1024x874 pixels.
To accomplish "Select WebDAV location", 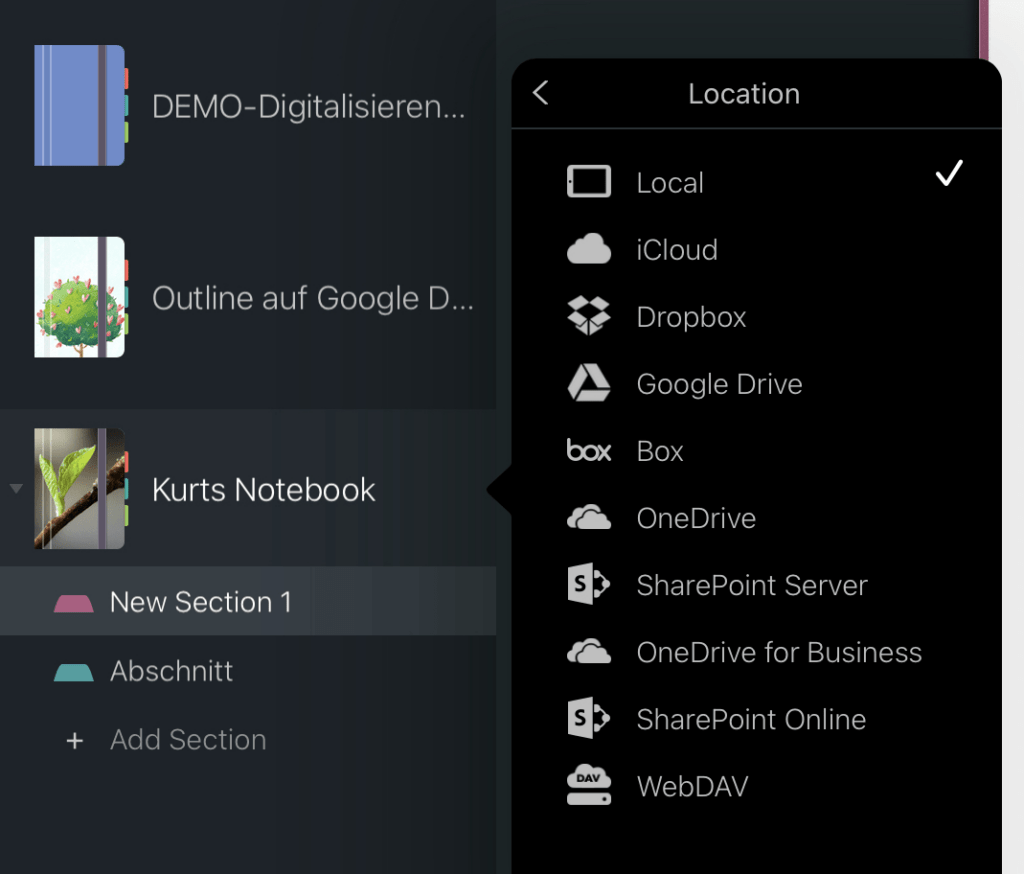I will (x=756, y=785).
